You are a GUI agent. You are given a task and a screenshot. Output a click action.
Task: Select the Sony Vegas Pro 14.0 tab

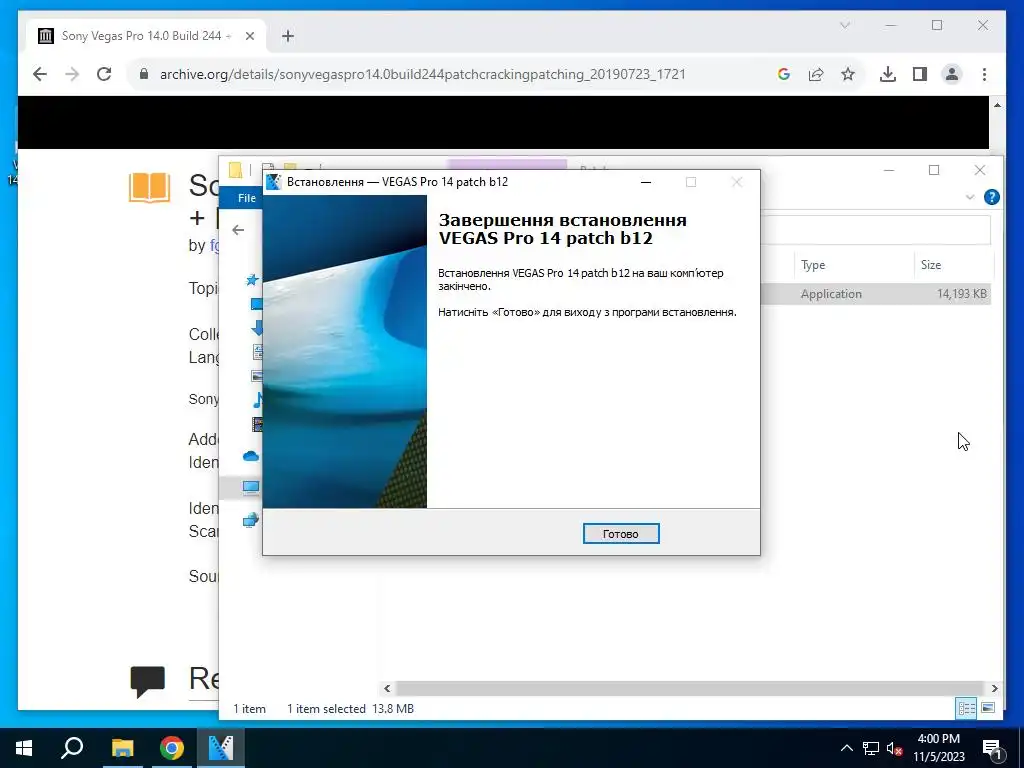146,36
